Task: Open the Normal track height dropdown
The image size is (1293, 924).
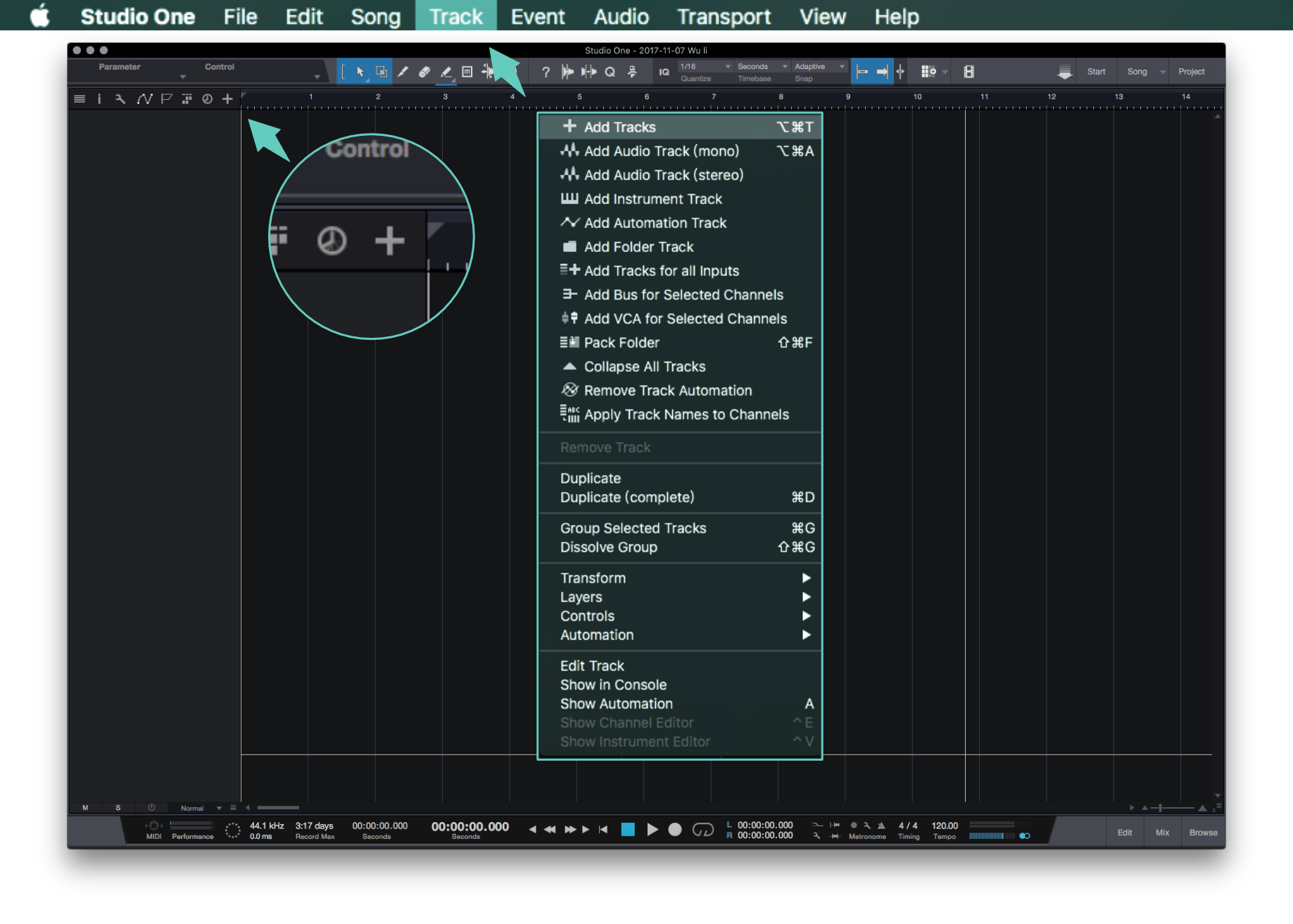Action: (201, 808)
